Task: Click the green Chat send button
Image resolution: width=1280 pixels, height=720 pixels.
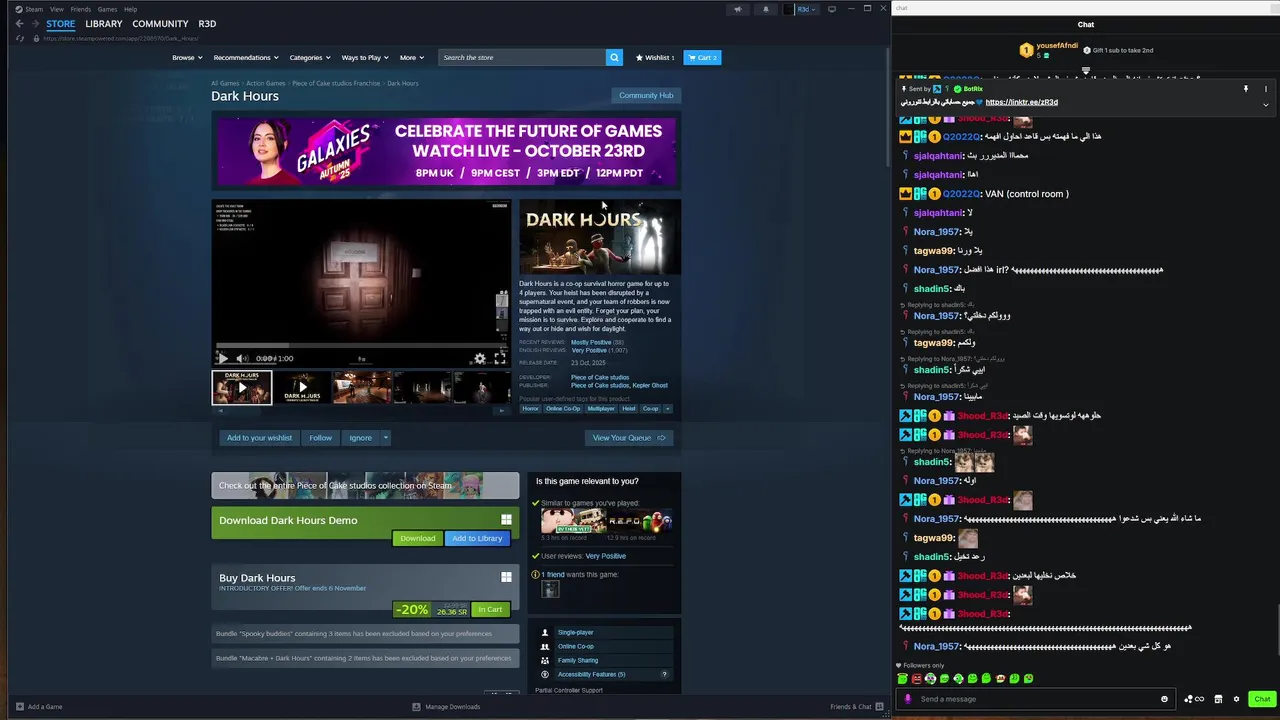Action: (1262, 699)
